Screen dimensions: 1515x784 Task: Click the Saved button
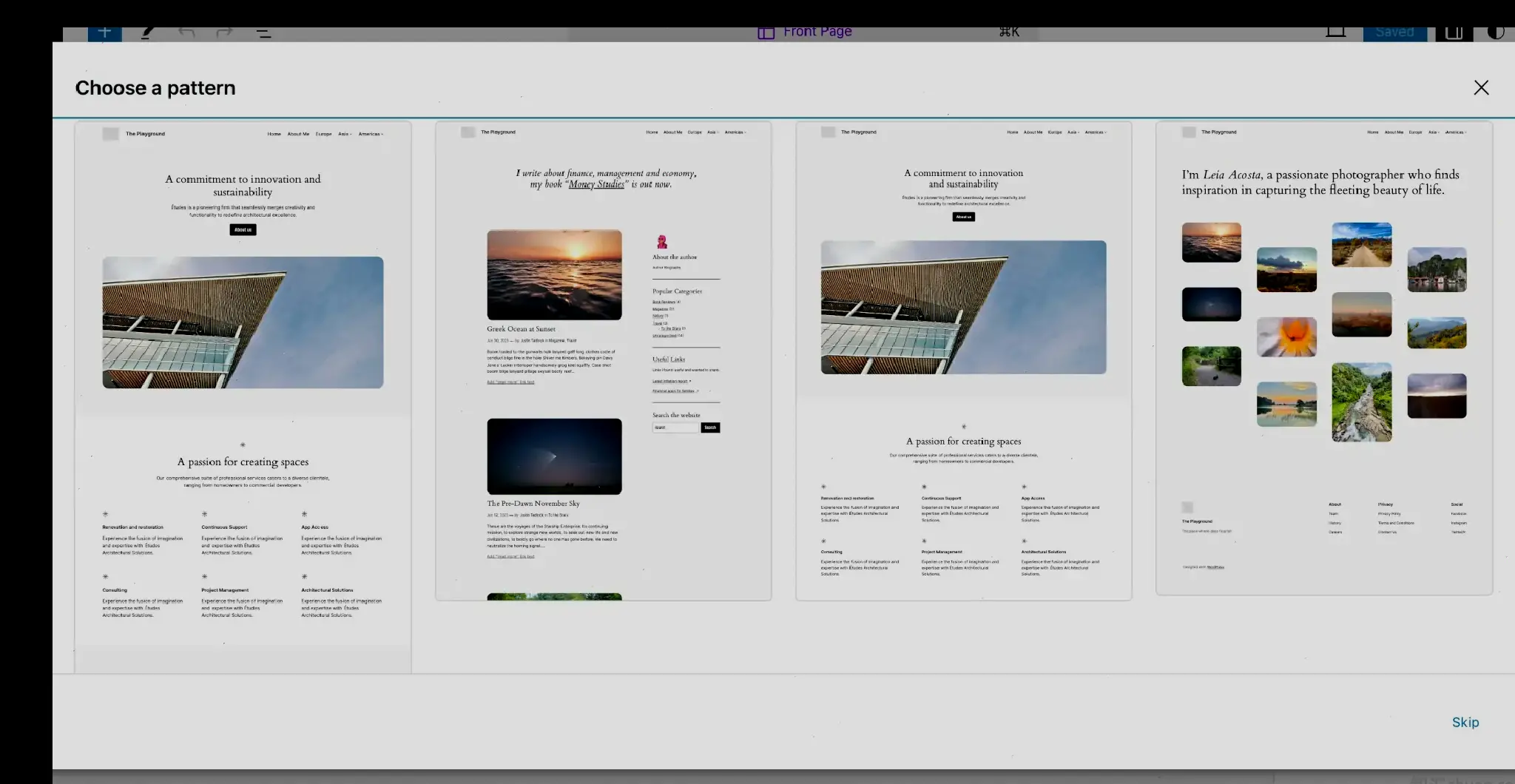[1394, 33]
